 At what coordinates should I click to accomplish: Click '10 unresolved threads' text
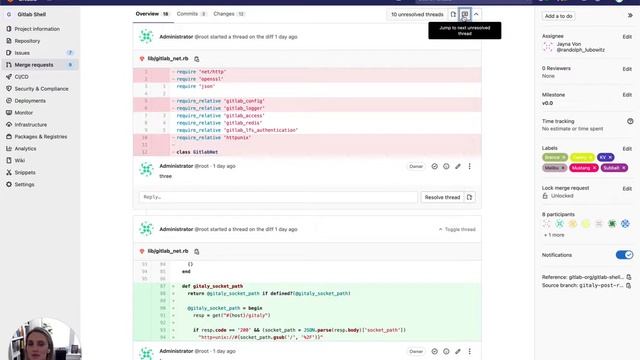pos(417,14)
